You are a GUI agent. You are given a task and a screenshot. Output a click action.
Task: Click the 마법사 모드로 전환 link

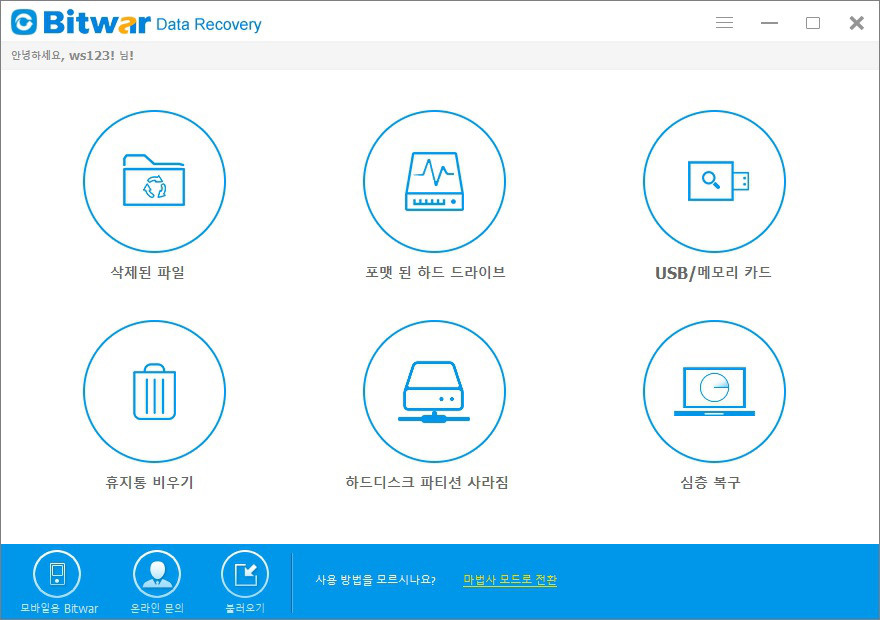[x=510, y=580]
